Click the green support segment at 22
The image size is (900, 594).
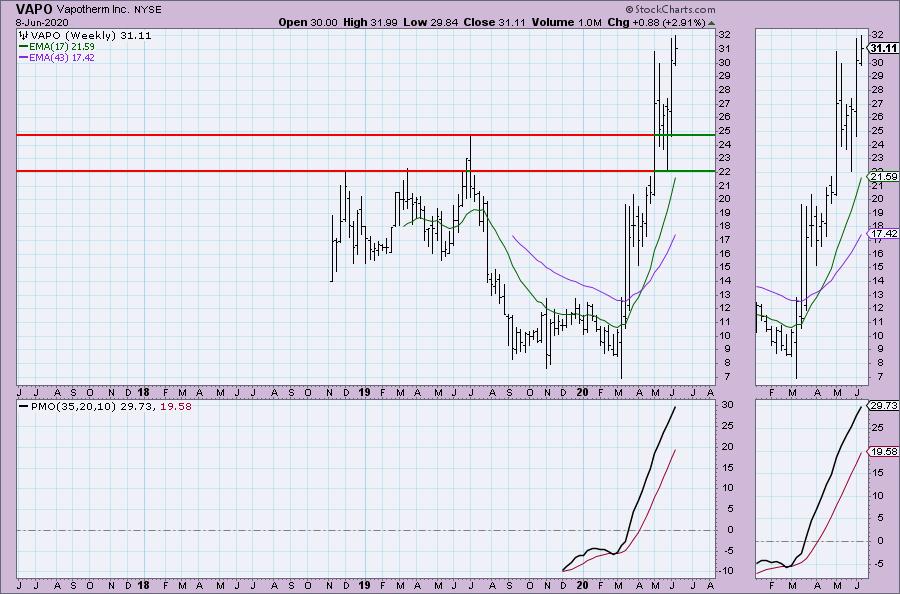tap(685, 170)
